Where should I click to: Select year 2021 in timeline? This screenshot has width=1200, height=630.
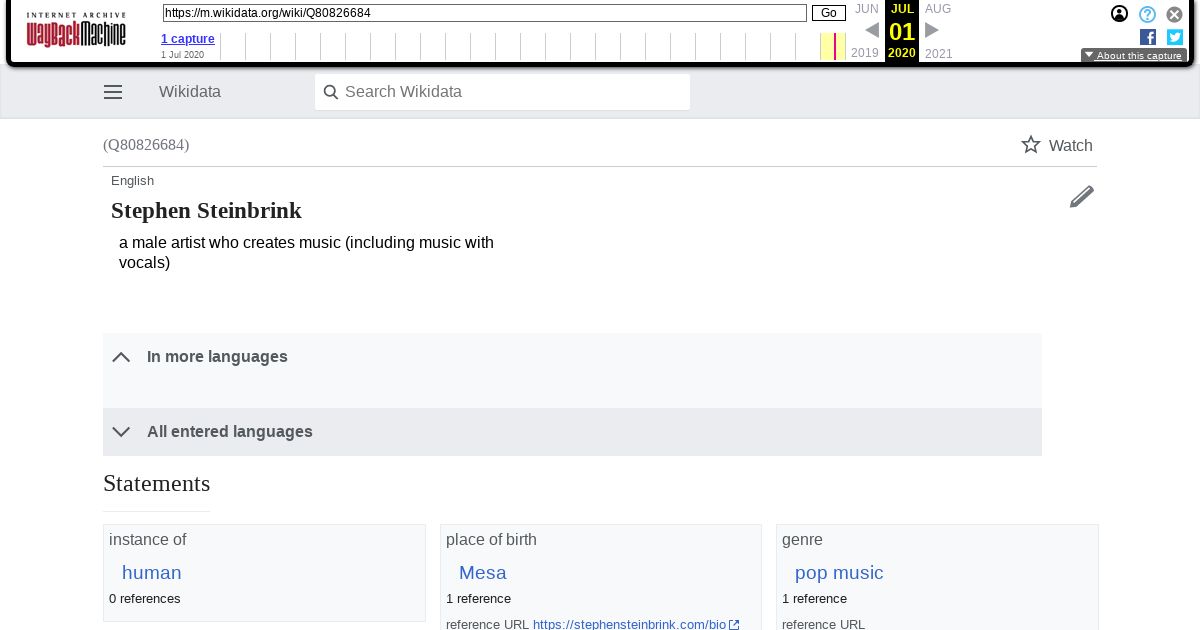pyautogui.click(x=939, y=54)
